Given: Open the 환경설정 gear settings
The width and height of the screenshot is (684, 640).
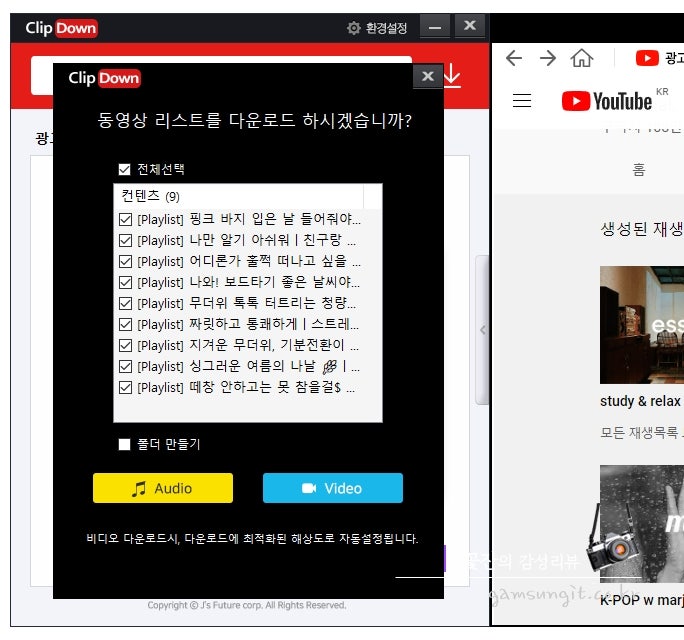Looking at the screenshot, I should click(x=376, y=28).
